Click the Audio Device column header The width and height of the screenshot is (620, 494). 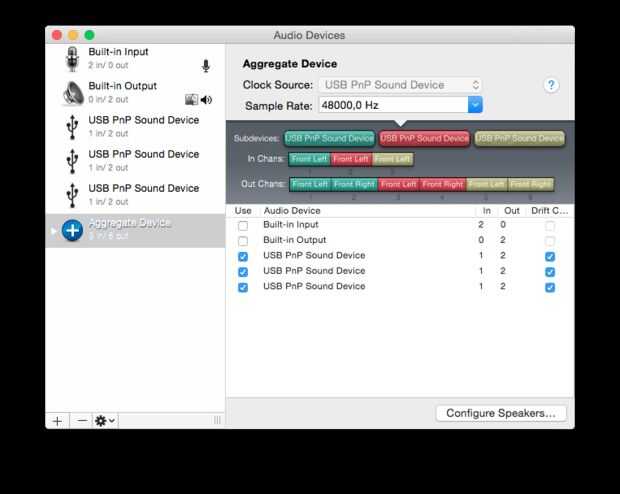(292, 211)
